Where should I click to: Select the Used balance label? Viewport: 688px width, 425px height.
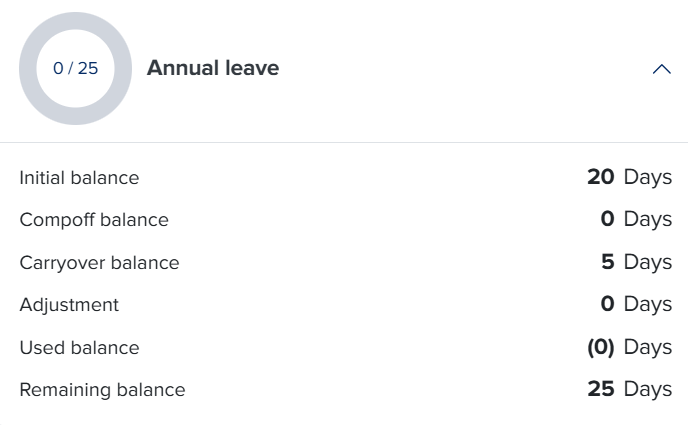[x=79, y=348]
